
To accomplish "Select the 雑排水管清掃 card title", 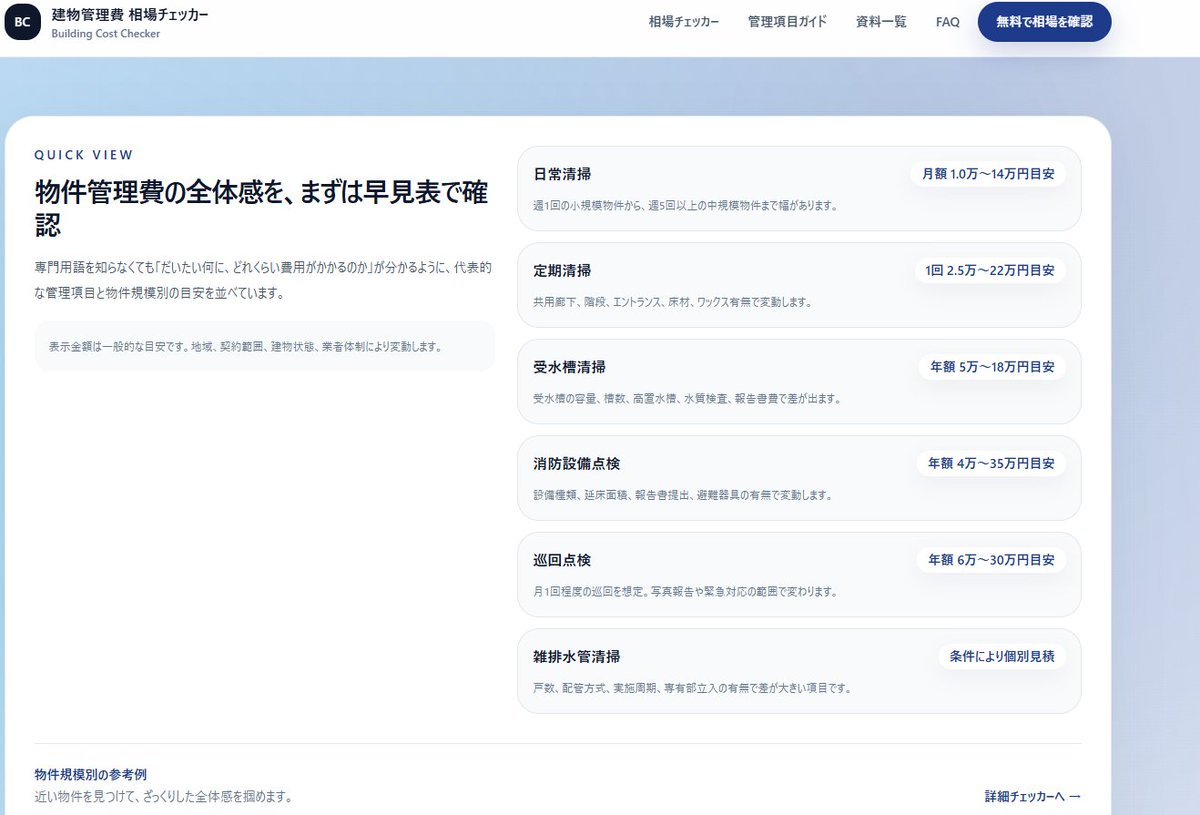I will [576, 657].
